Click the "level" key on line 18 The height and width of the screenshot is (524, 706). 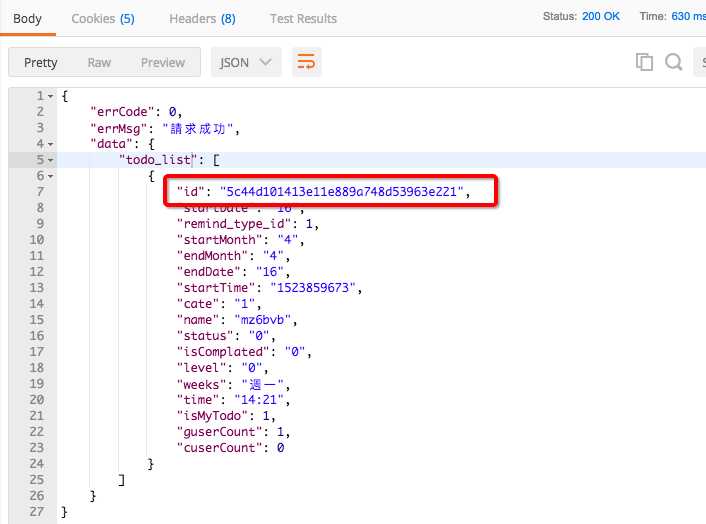point(202,368)
